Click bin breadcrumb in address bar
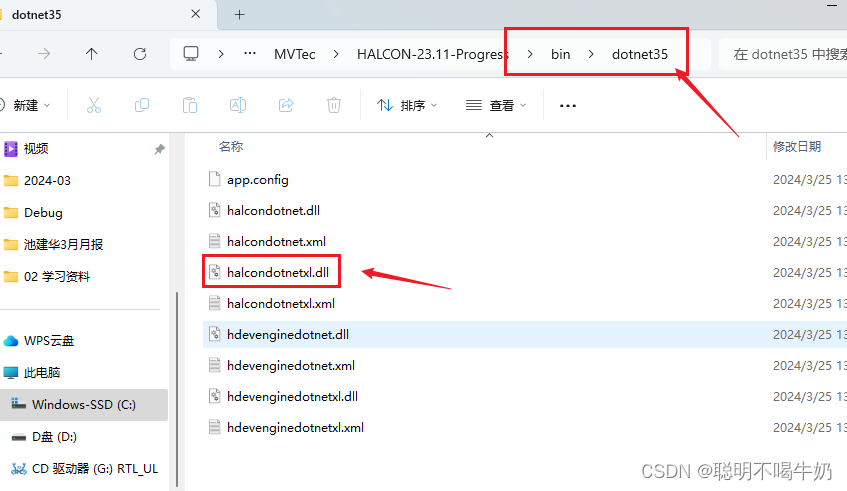This screenshot has height=491, width=847. 561,54
